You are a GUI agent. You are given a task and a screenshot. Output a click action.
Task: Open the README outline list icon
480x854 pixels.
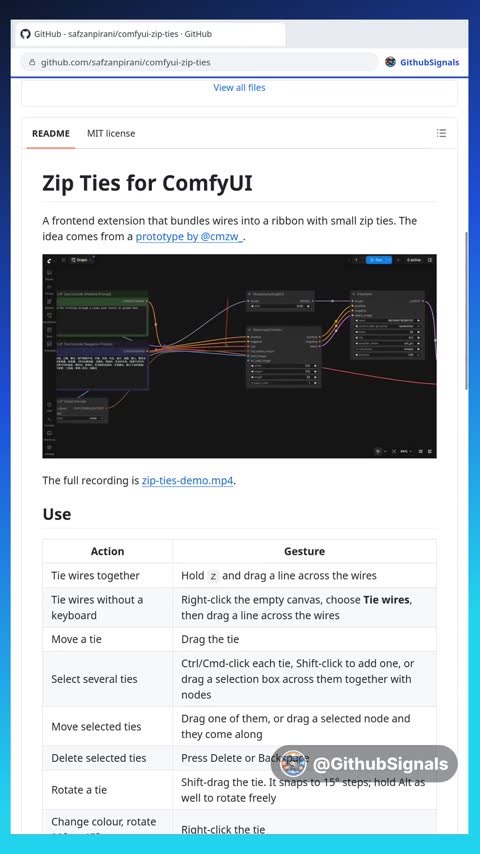click(441, 133)
